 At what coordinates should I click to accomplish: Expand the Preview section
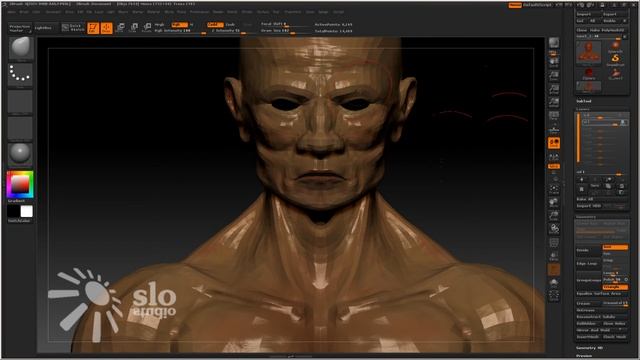[x=584, y=356]
